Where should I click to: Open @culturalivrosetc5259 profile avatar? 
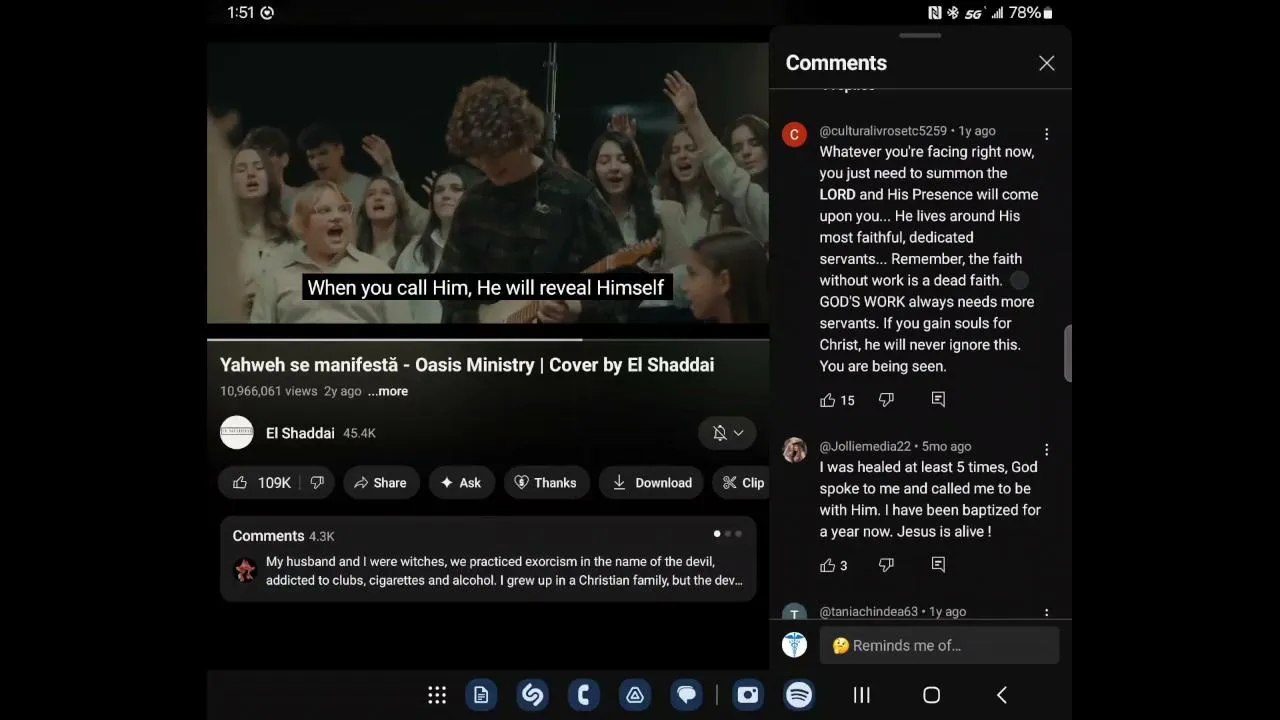pos(794,135)
